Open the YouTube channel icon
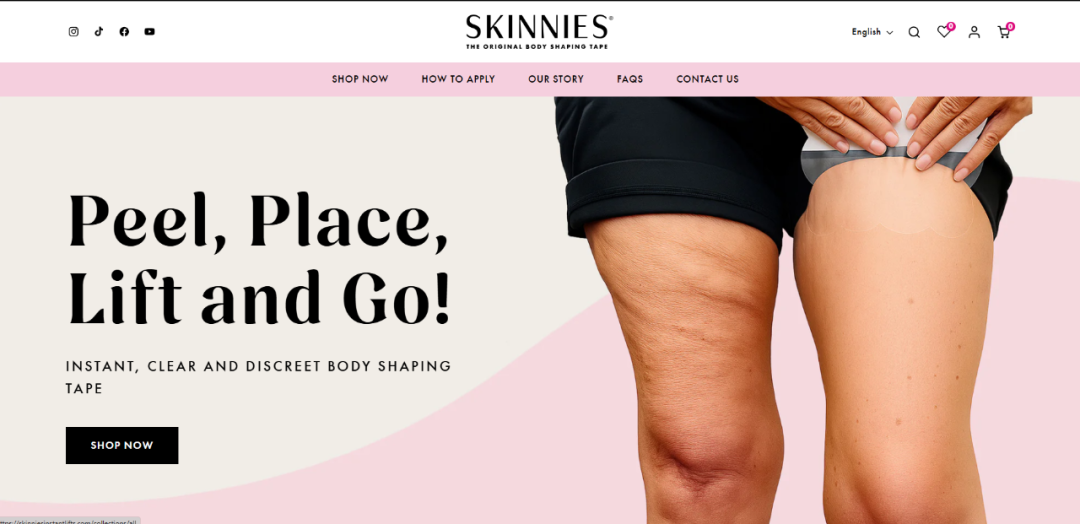The width and height of the screenshot is (1080, 524). pyautogui.click(x=149, y=32)
